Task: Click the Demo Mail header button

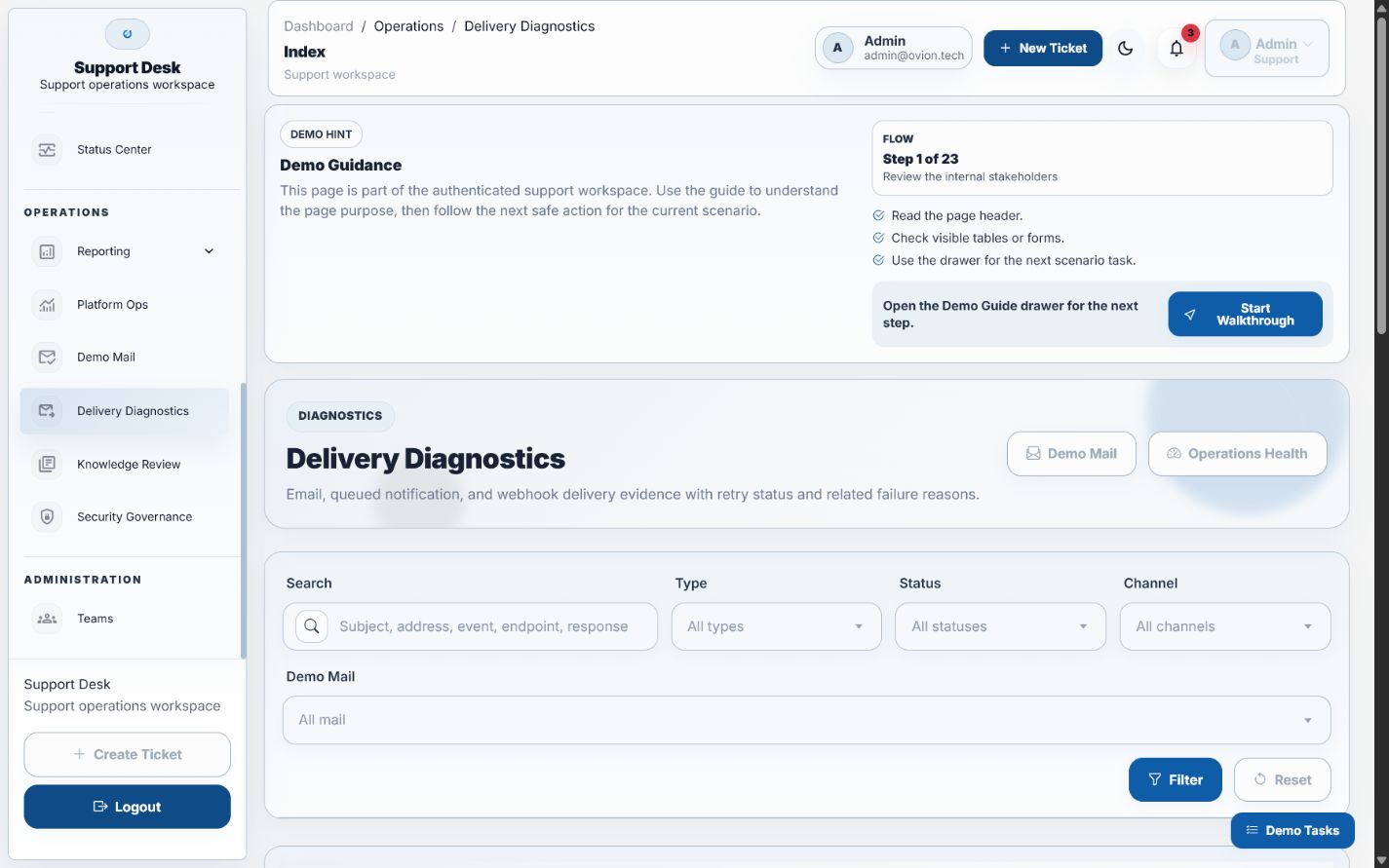Action: [x=1071, y=454]
